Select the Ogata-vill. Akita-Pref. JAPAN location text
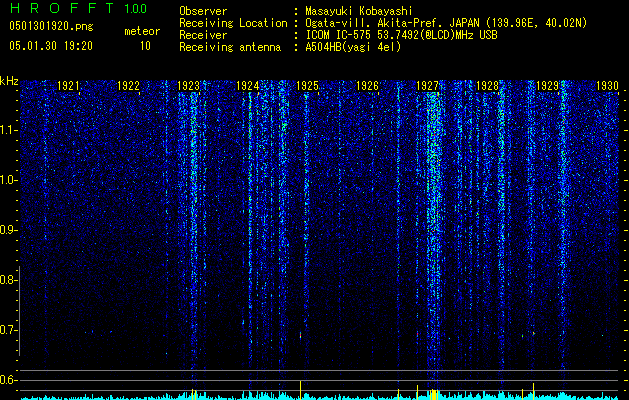Screen dimensions: 629x400 coord(446,23)
